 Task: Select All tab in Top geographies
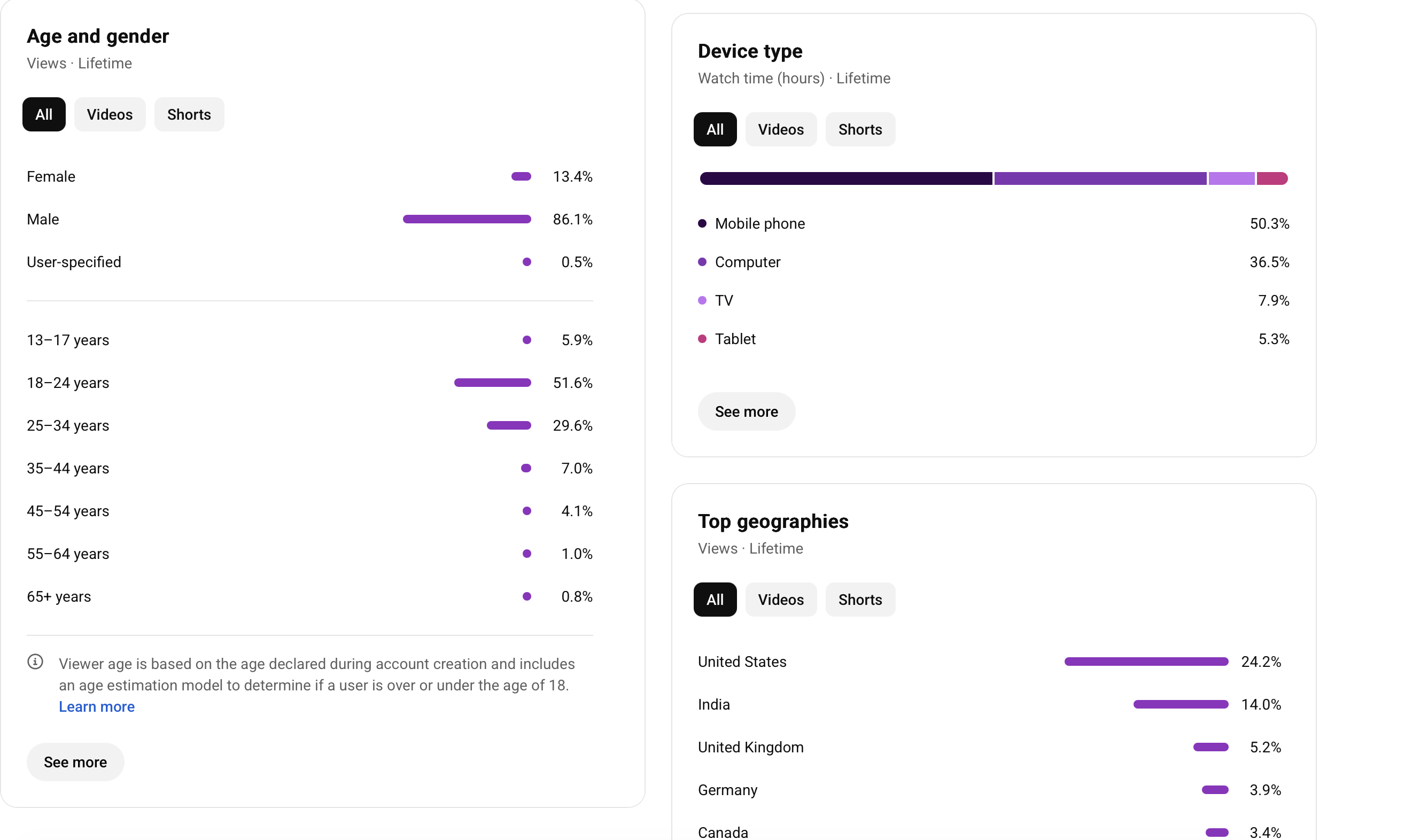715,600
